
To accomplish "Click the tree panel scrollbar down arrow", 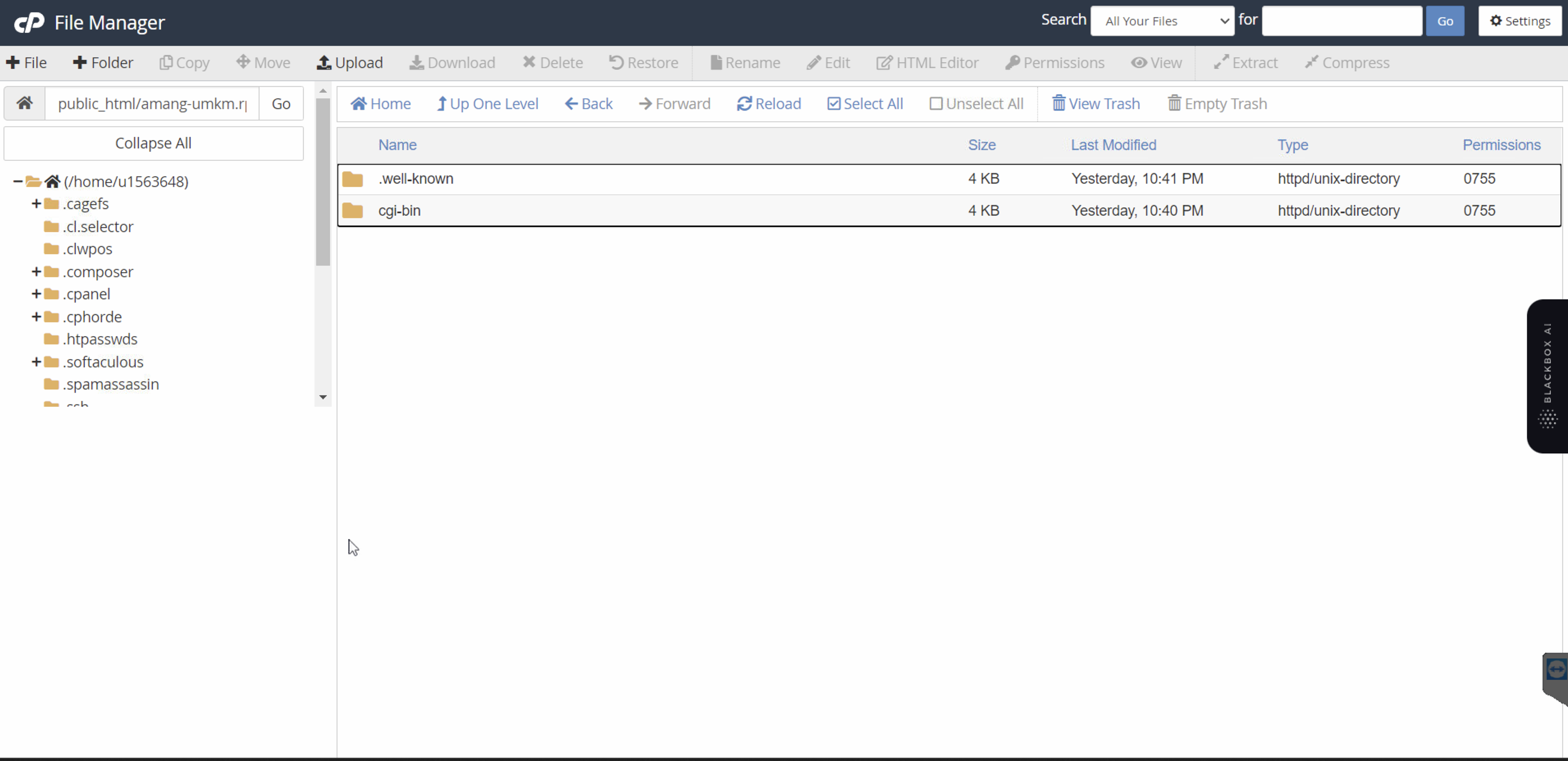I will 323,397.
